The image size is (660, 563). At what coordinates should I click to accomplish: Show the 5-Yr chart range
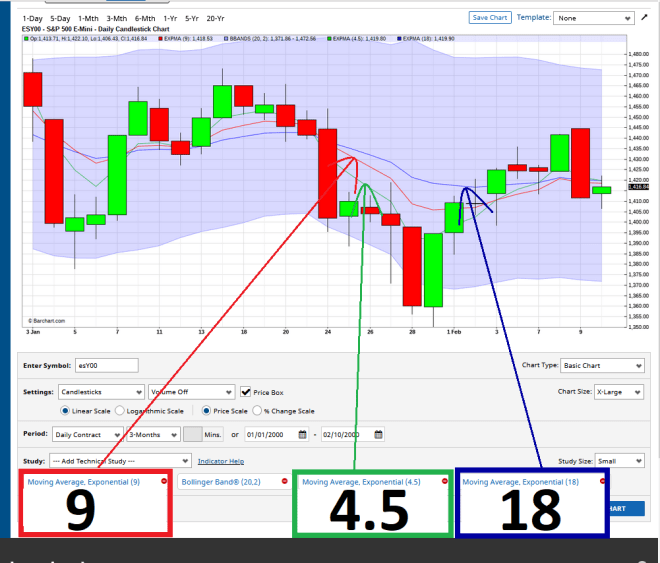click(x=192, y=19)
